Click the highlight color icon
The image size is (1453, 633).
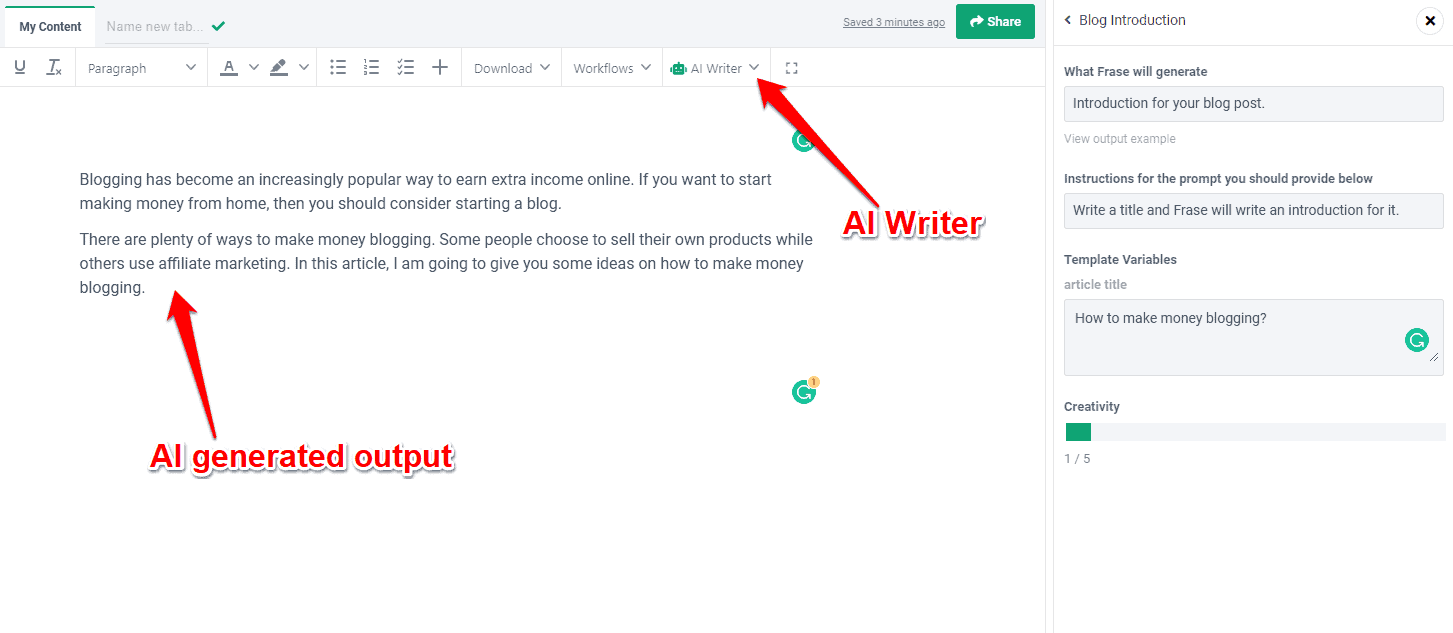click(279, 68)
